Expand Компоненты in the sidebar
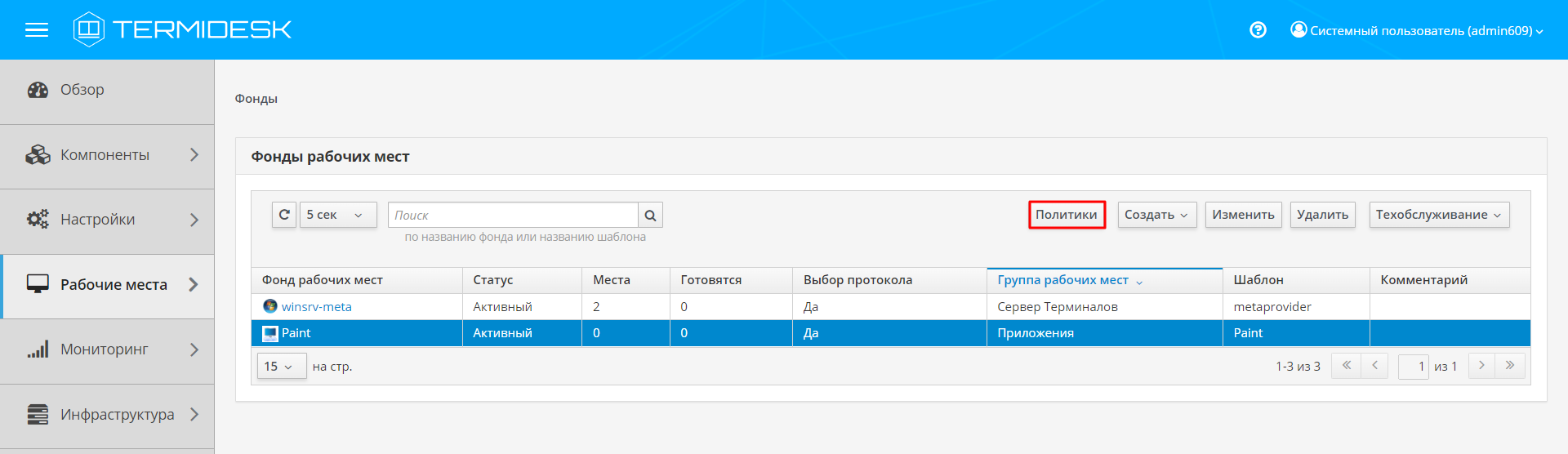This screenshot has height=454, width=1568. tap(106, 155)
